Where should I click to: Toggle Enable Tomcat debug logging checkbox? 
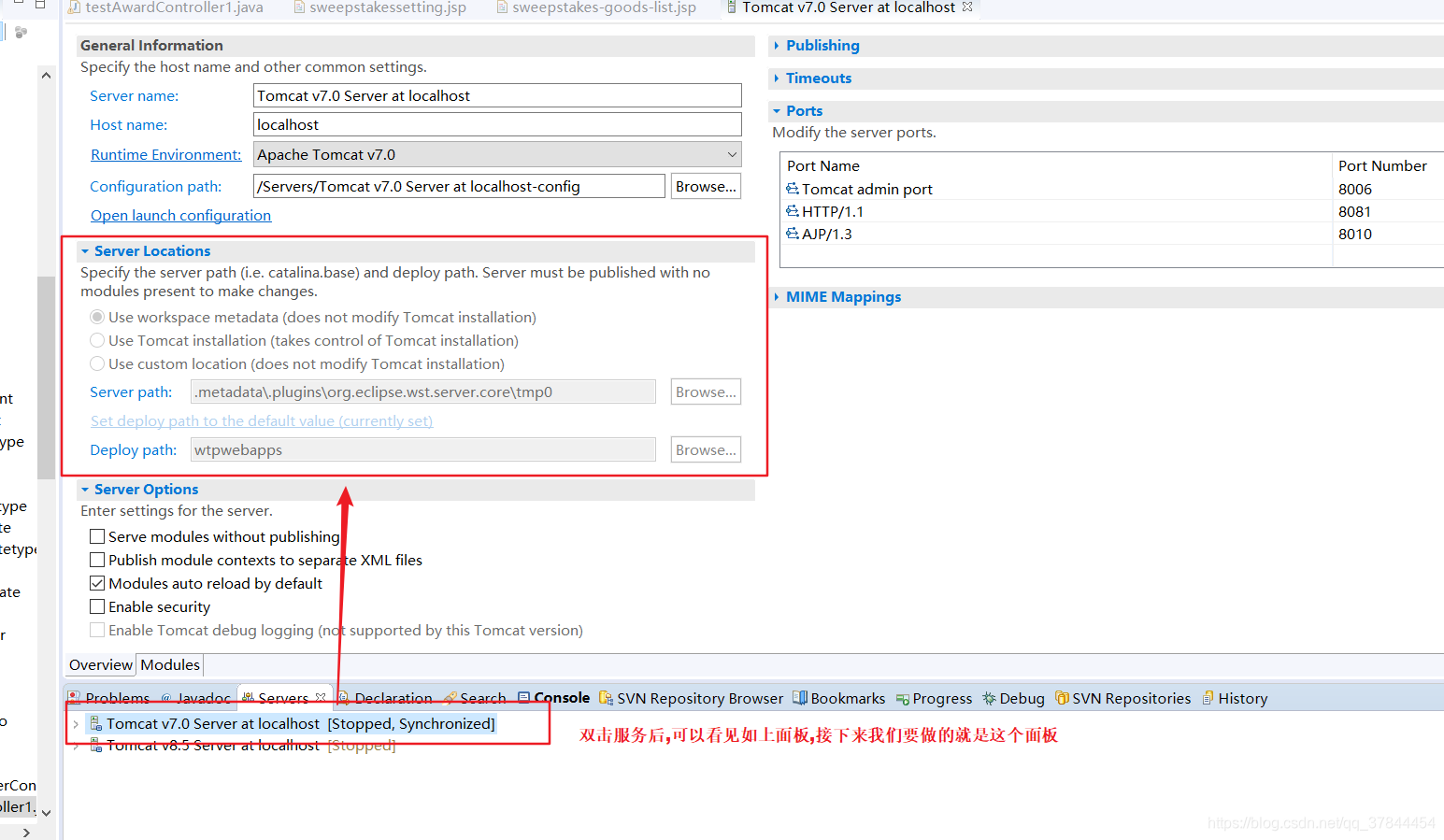pos(97,630)
